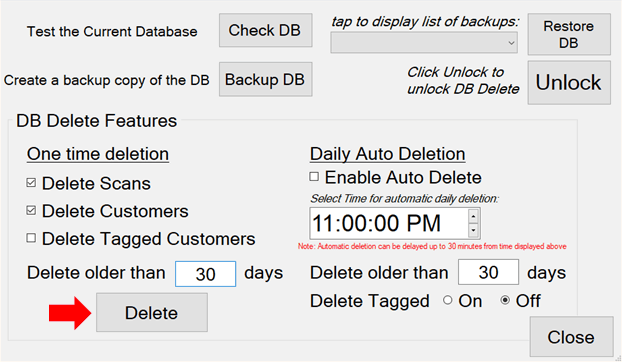Open the backups list dropdown
622x362 pixels.
(424, 43)
